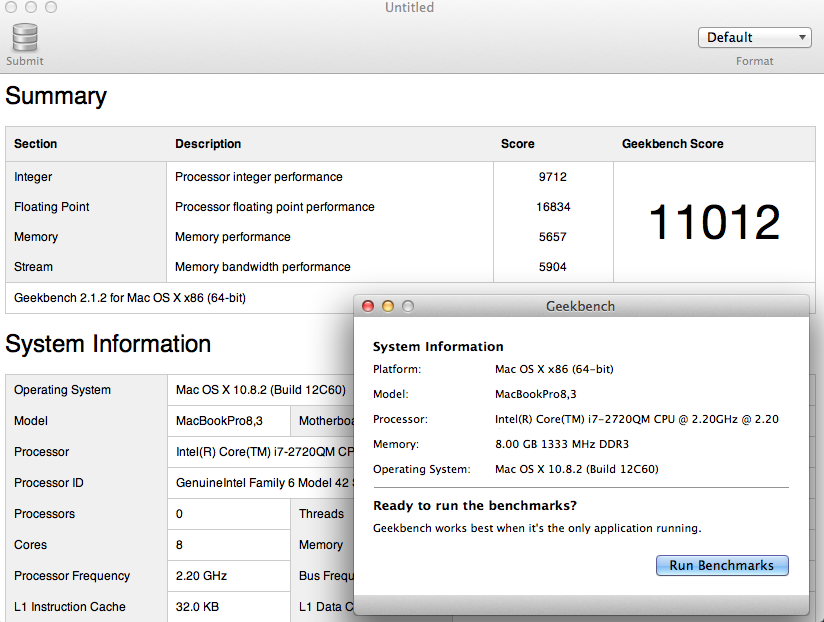Click the Threads label

point(321,514)
